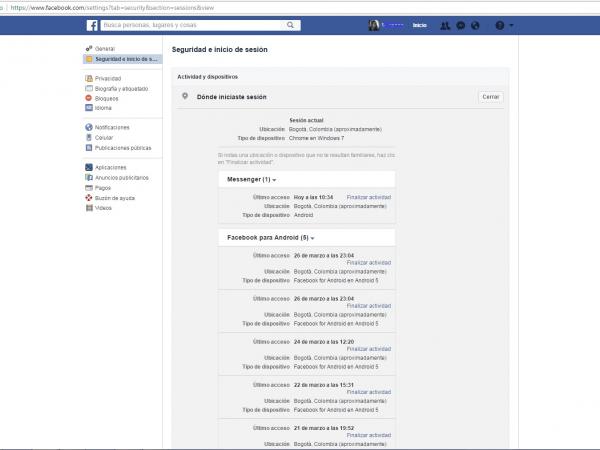Open the help question mark icon
This screenshot has width=600, height=450.
click(500, 26)
